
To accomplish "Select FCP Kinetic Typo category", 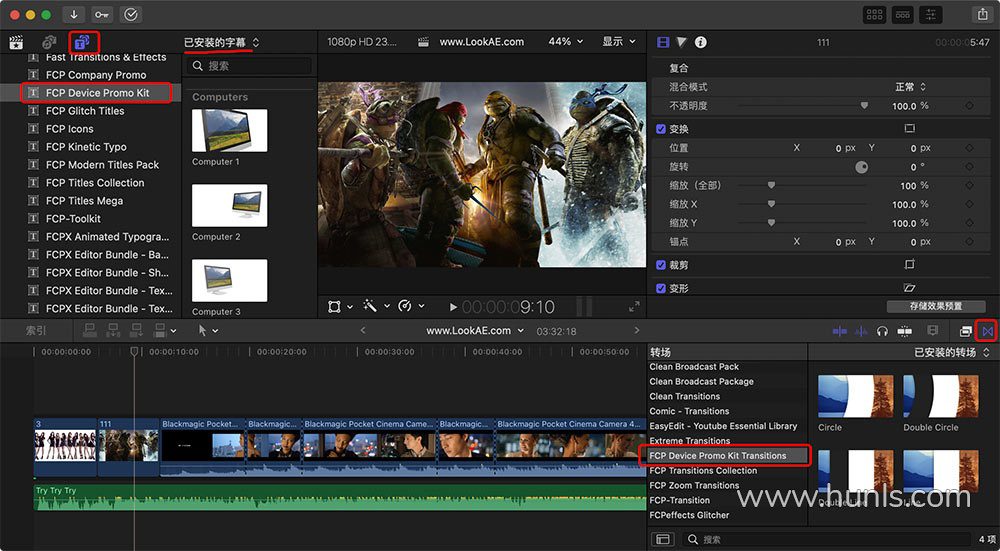I will pyautogui.click(x=86, y=147).
